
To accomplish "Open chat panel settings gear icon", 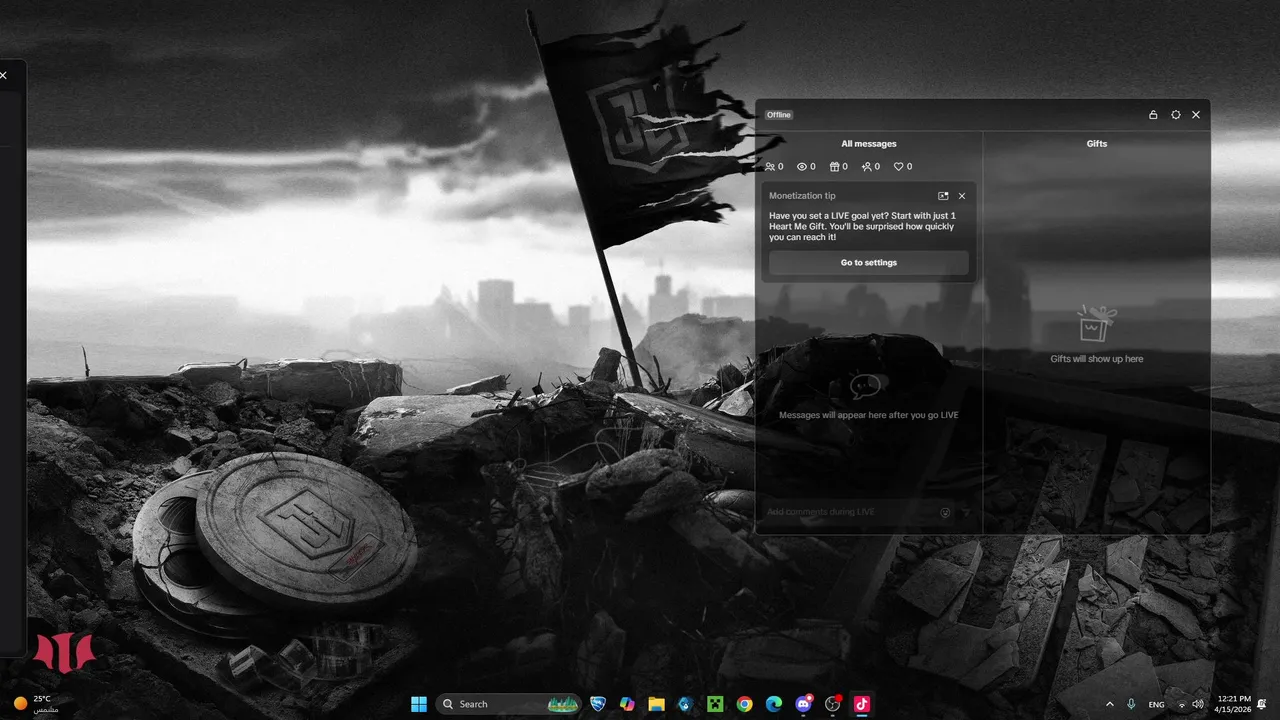I will (x=1176, y=115).
